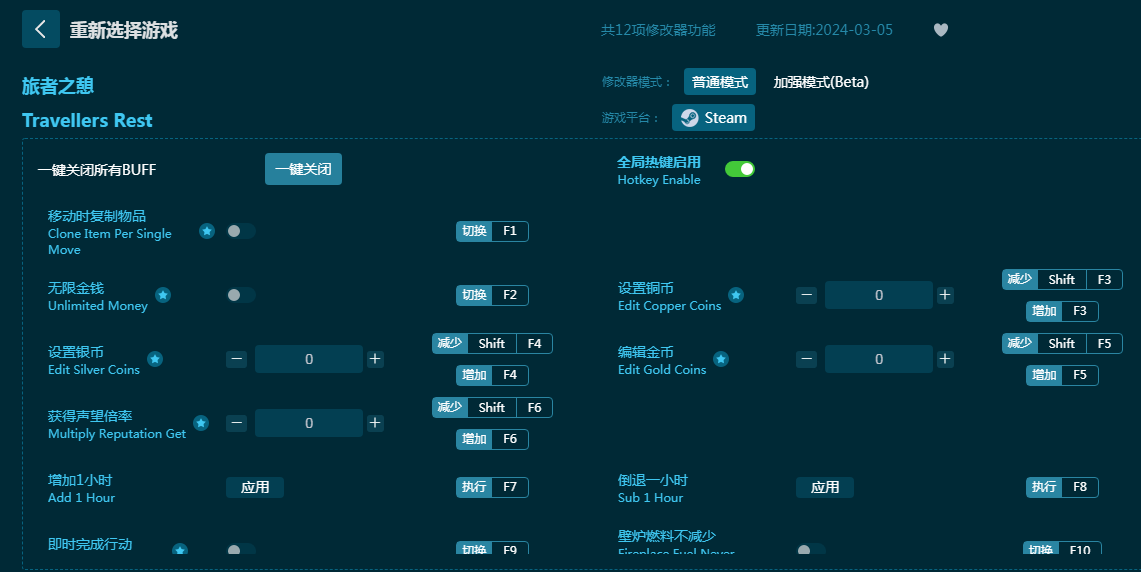
Task: Click star icon beside Multiply Reputation Get
Action: click(201, 423)
